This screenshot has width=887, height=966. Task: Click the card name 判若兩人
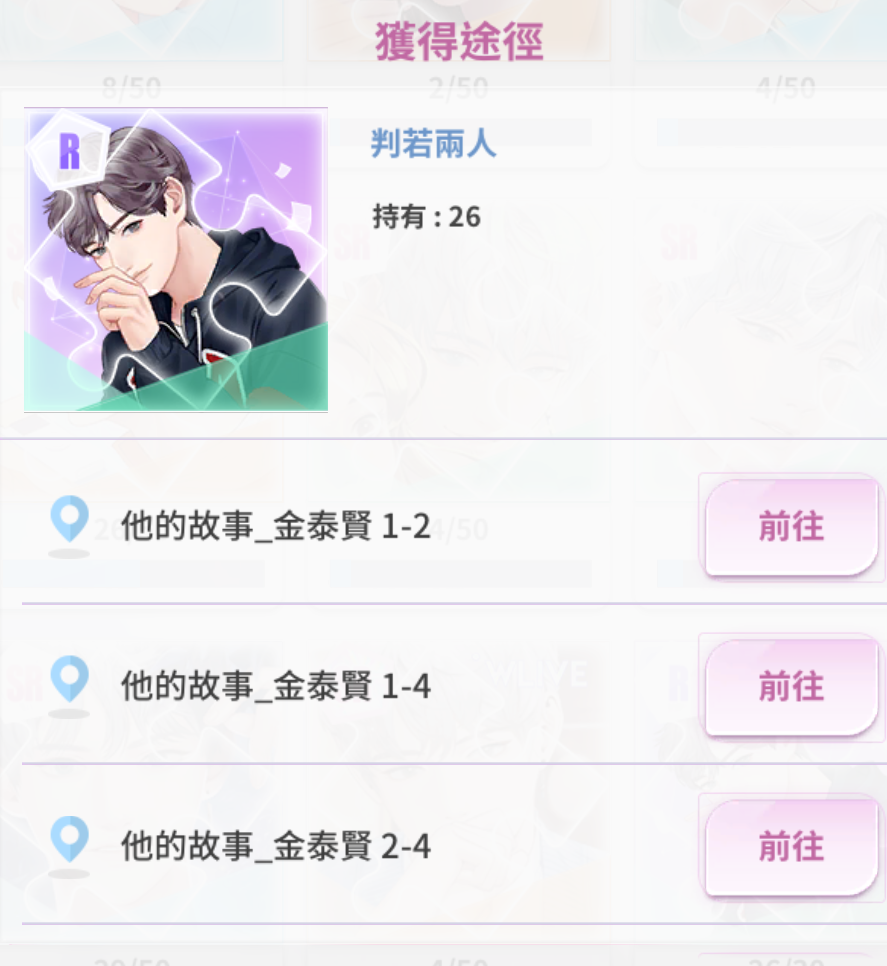click(x=433, y=144)
